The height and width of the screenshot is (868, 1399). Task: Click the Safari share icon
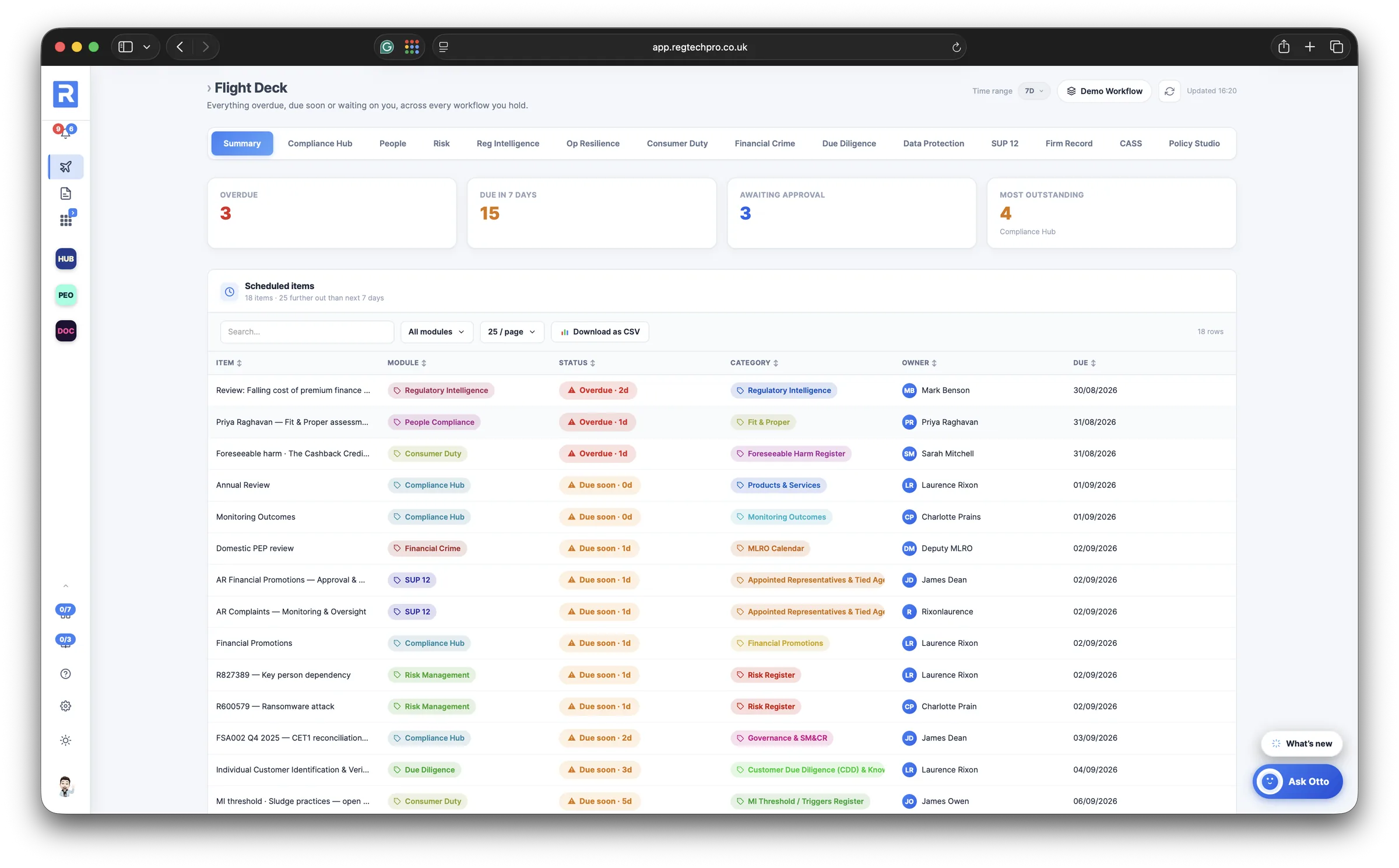click(1284, 47)
